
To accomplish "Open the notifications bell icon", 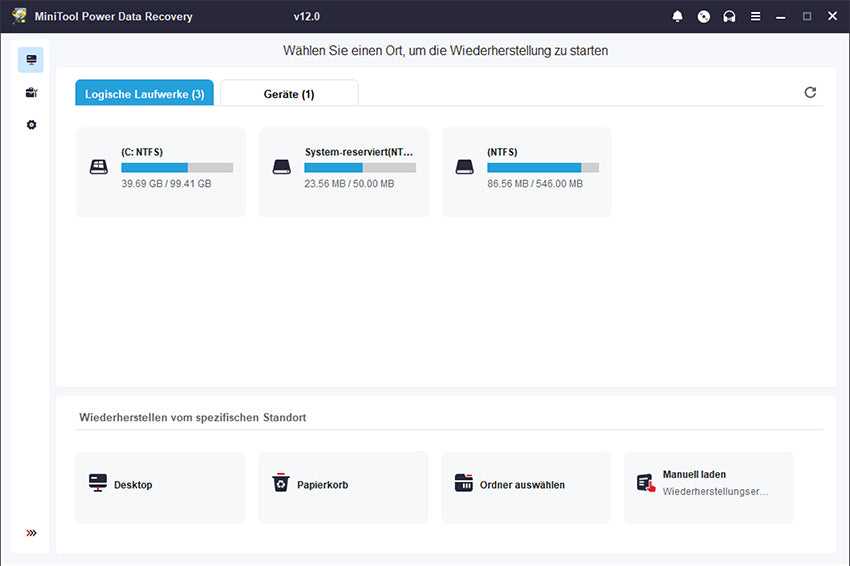I will click(678, 17).
